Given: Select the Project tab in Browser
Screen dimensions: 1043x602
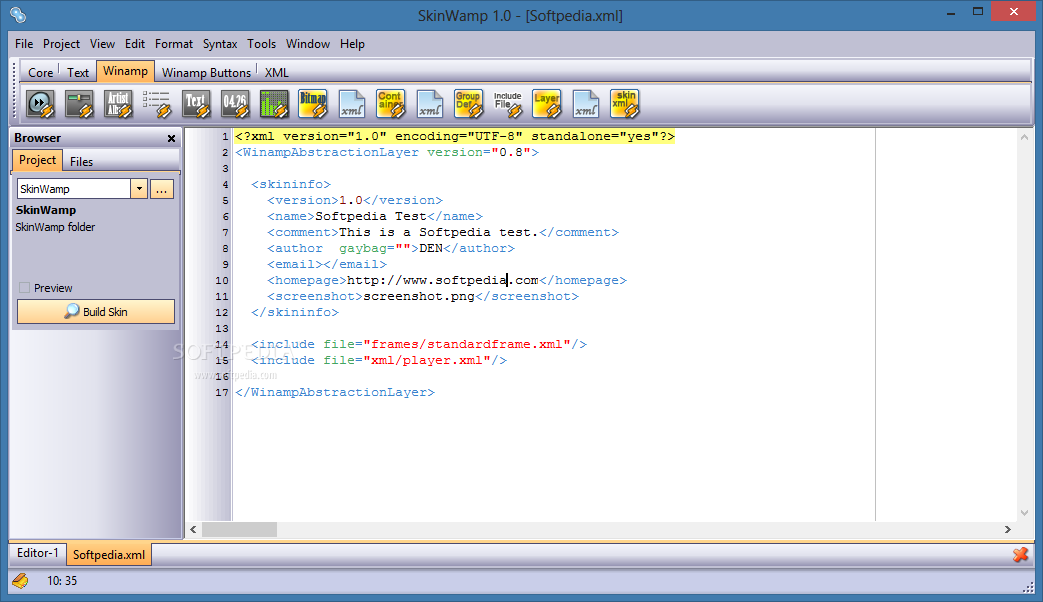Looking at the screenshot, I should pyautogui.click(x=37, y=160).
